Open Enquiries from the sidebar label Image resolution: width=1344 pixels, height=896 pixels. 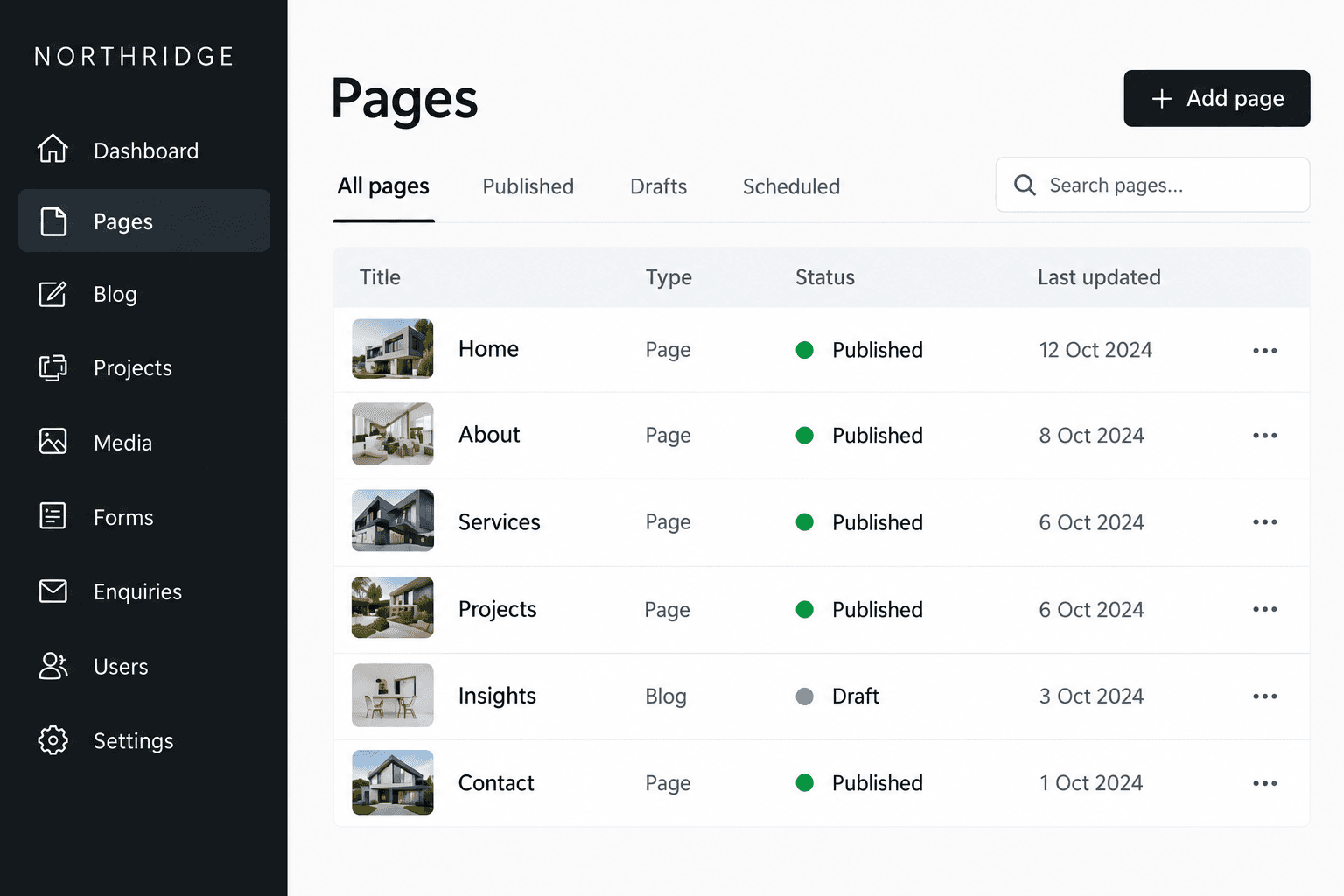(138, 592)
